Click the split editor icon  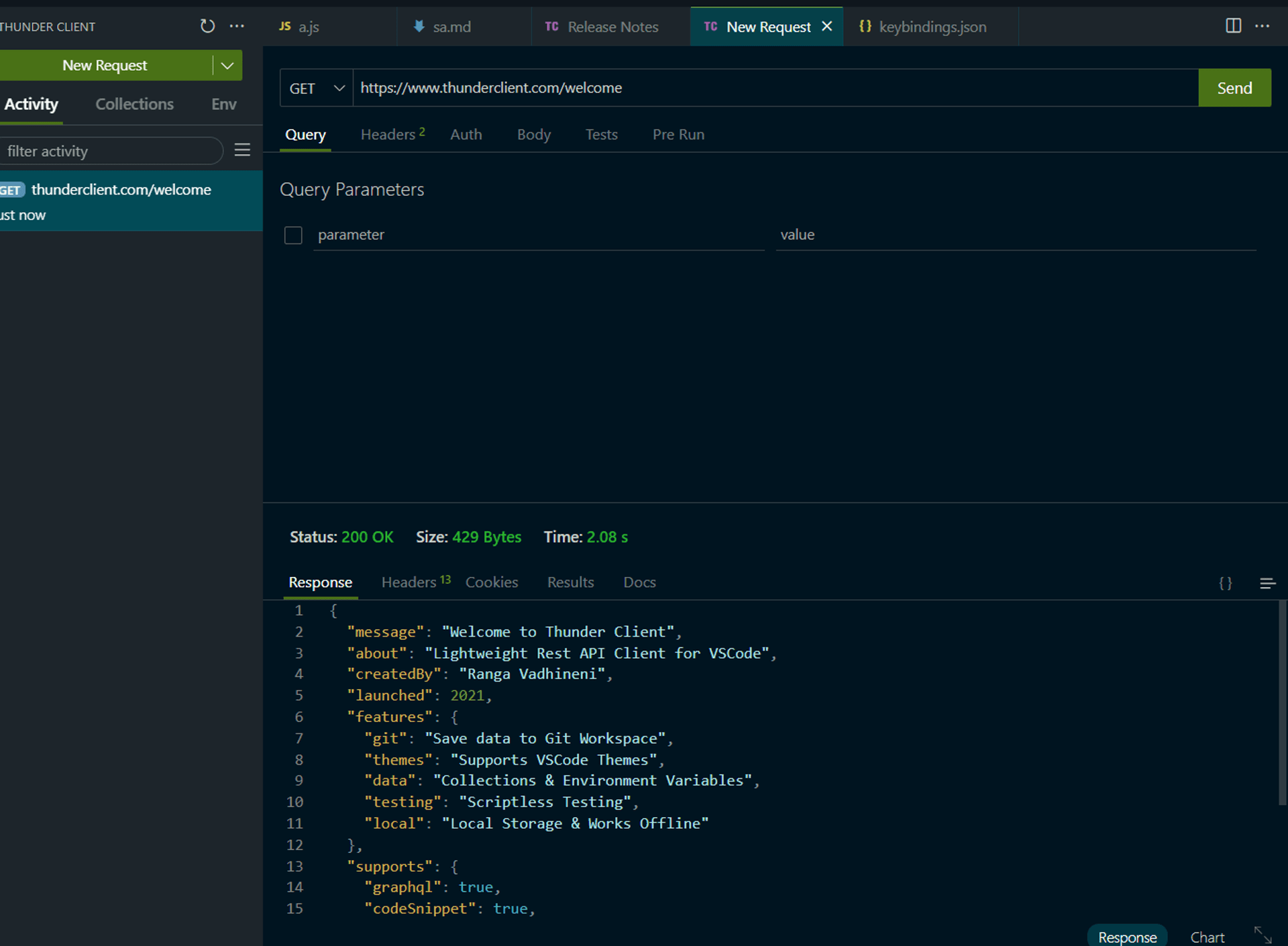[1233, 25]
